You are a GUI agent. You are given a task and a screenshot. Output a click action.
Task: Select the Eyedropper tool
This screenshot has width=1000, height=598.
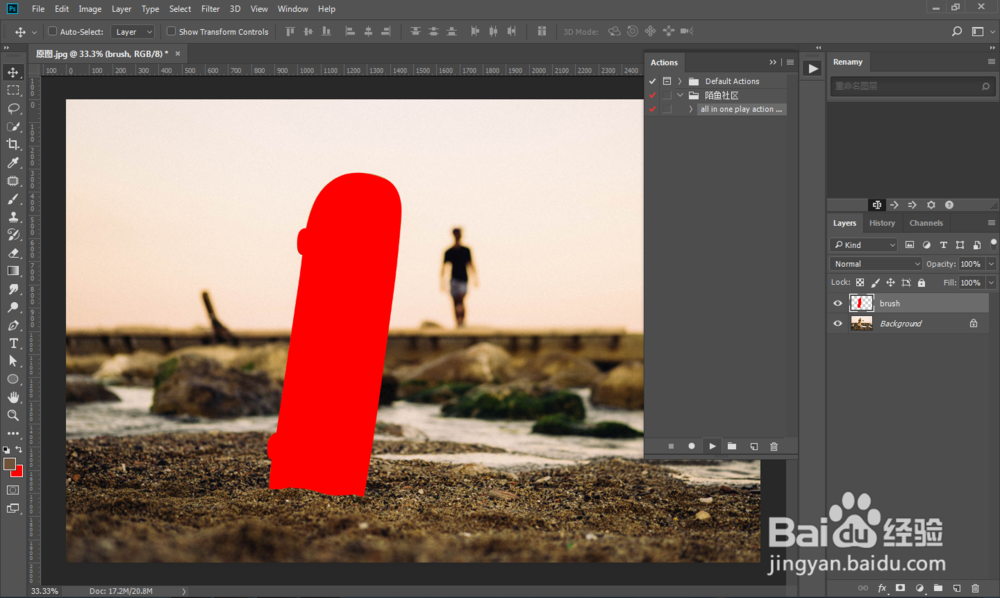pyautogui.click(x=13, y=163)
